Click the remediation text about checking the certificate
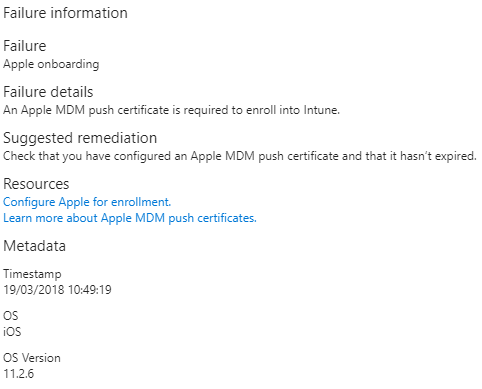Viewport: 482px width, 389px height. pyautogui.click(x=240, y=156)
